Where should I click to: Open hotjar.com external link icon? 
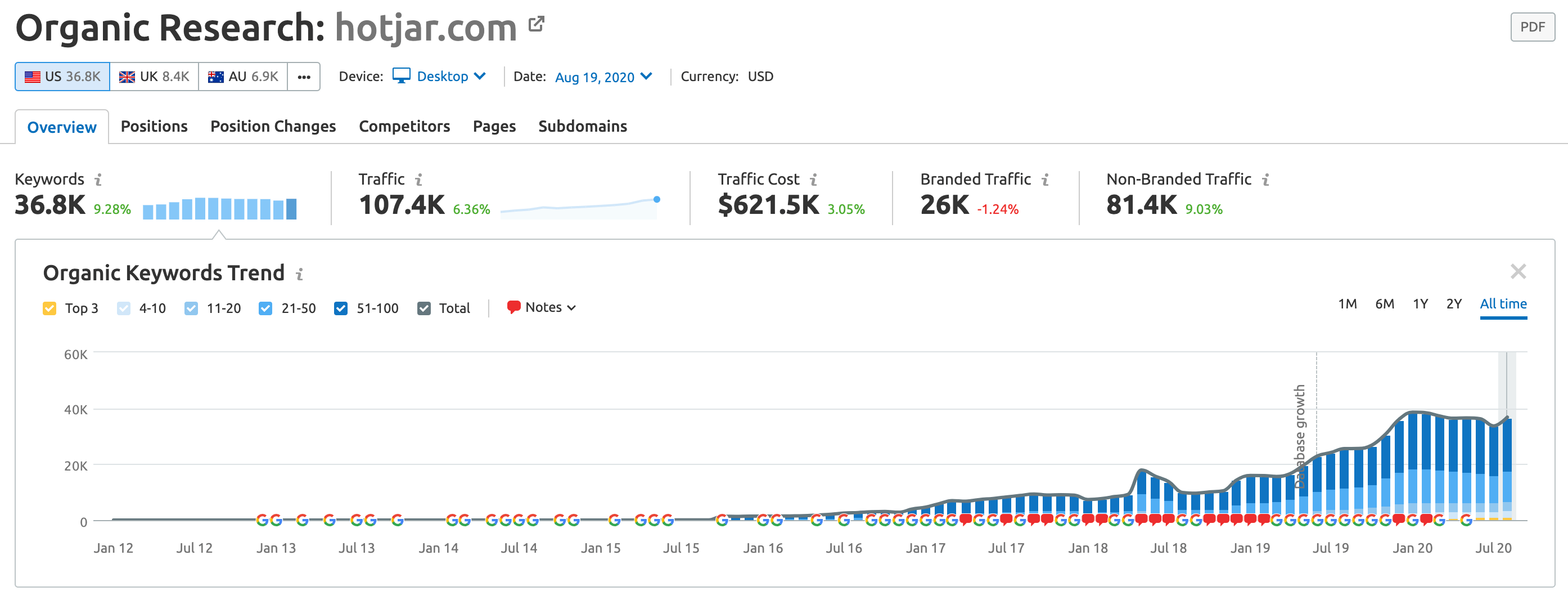(537, 24)
